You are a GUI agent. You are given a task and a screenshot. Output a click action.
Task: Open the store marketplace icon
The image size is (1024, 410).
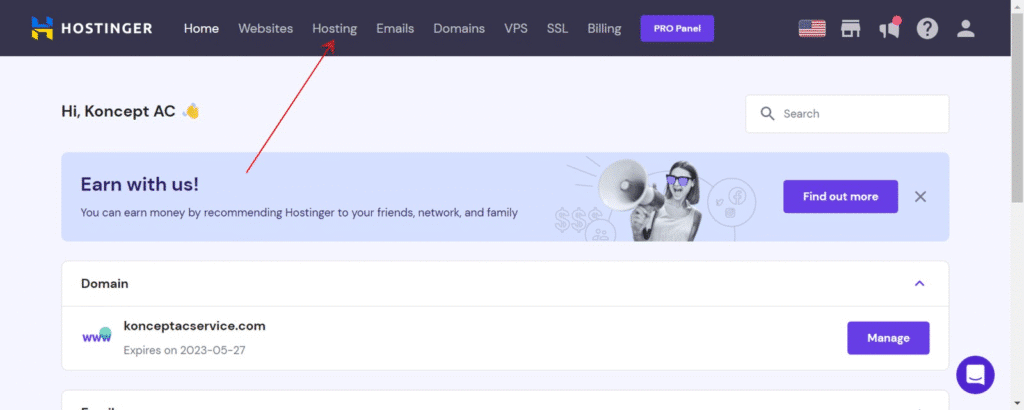pyautogui.click(x=850, y=29)
